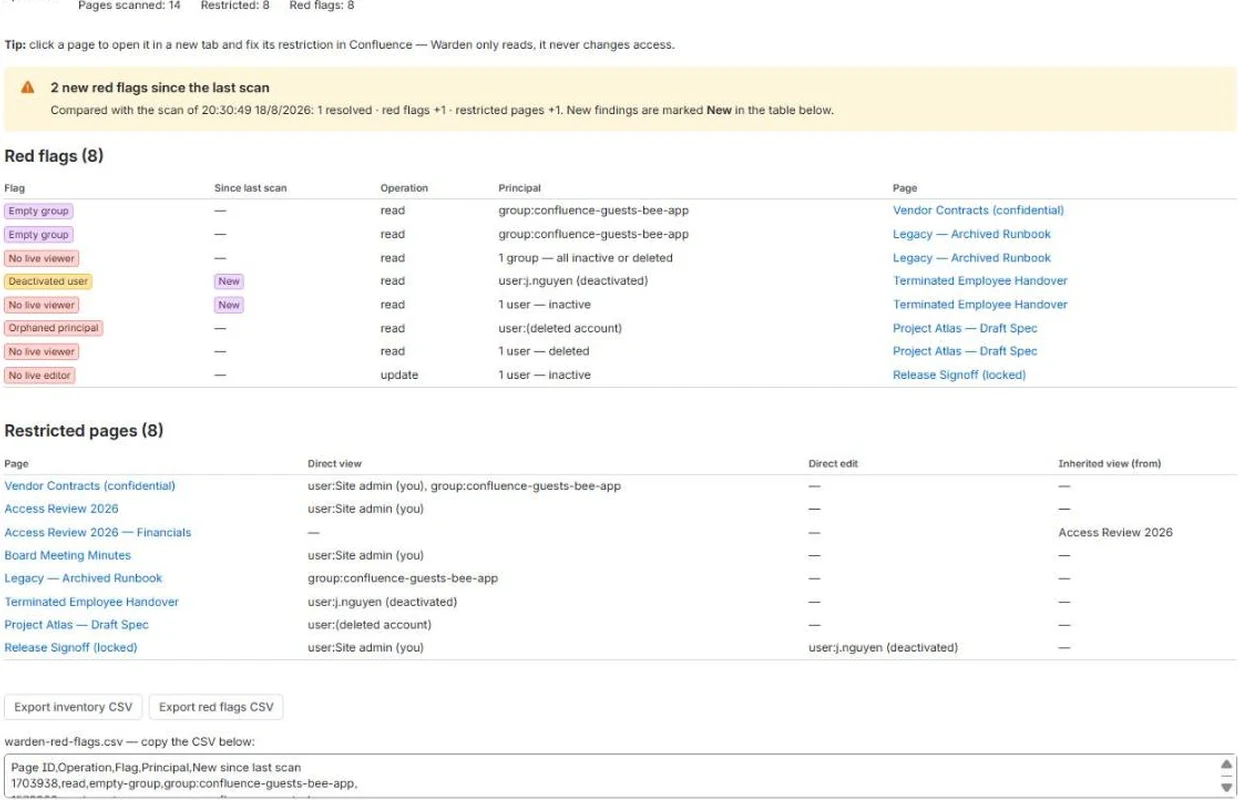Click the Orphaned principal flag badge

pos(54,328)
